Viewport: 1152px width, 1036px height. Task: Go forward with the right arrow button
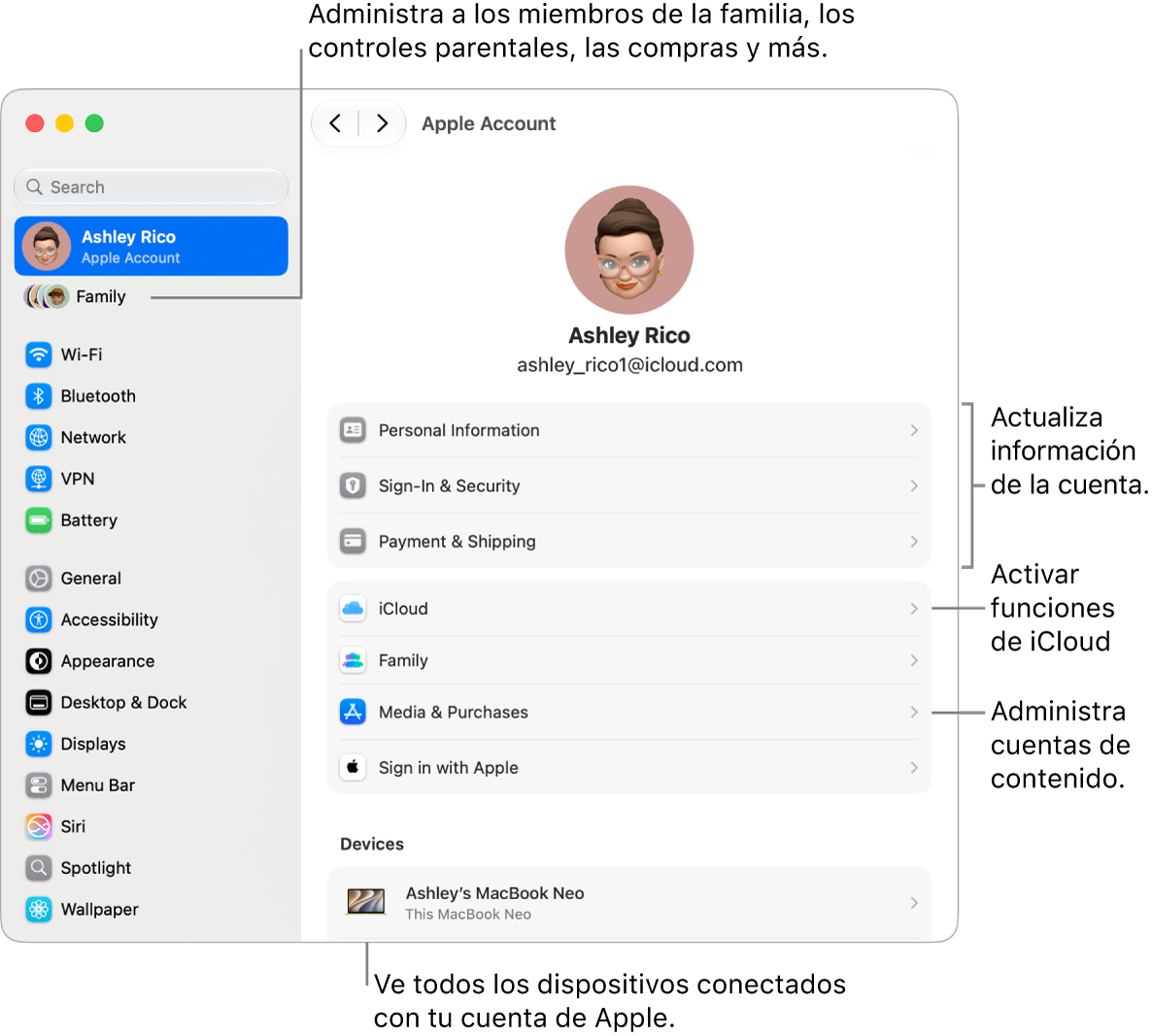[382, 123]
